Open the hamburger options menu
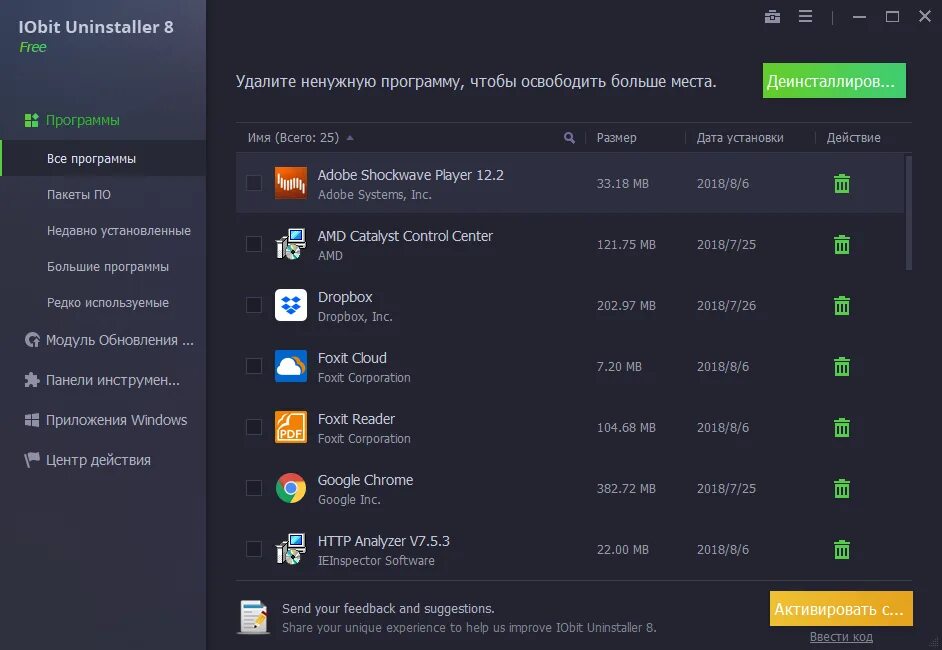 (x=805, y=16)
